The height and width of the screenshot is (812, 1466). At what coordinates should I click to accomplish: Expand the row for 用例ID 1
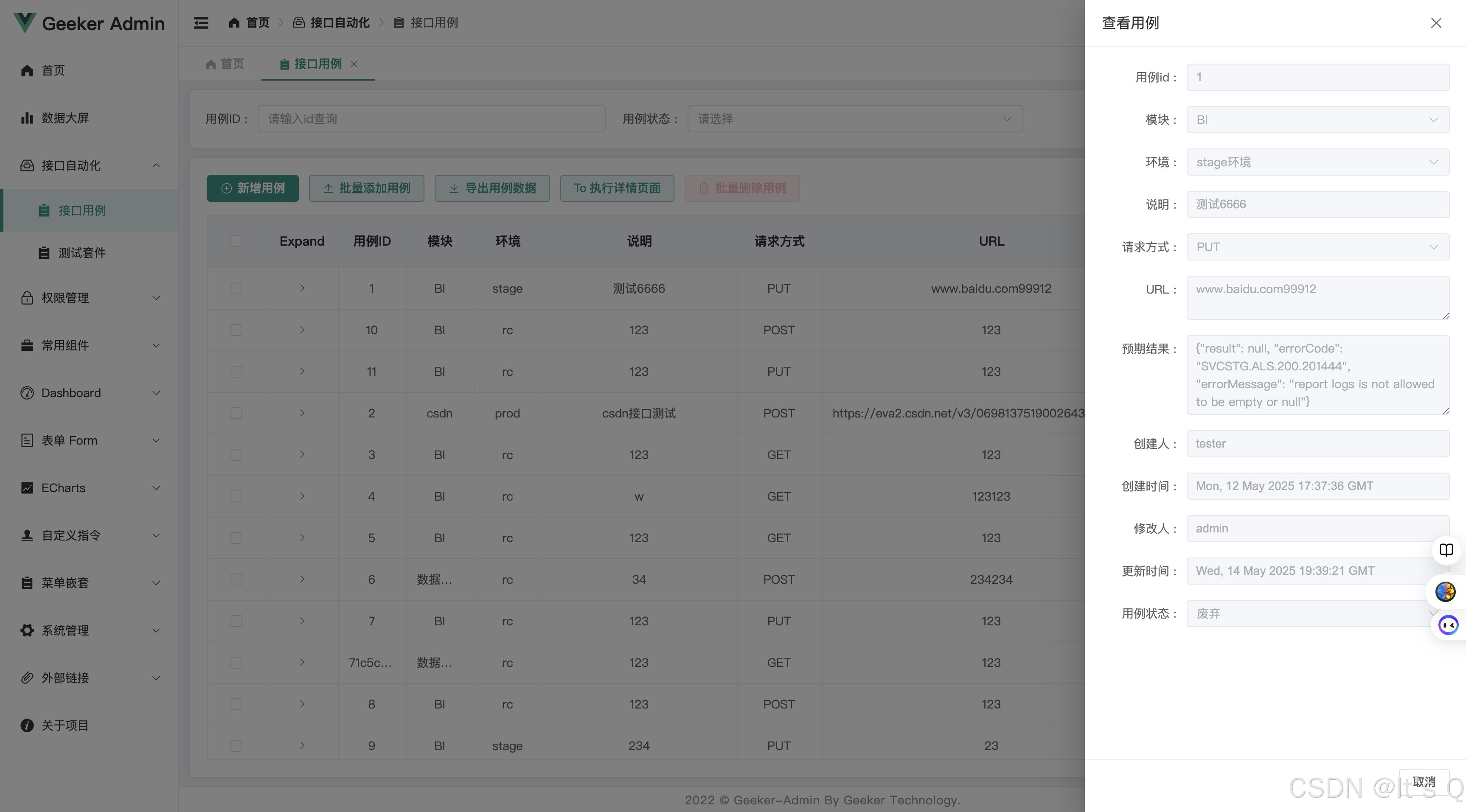(x=302, y=288)
